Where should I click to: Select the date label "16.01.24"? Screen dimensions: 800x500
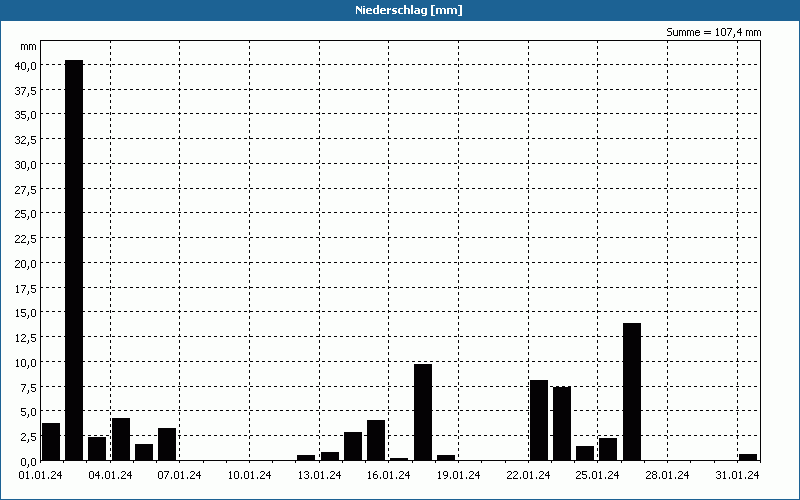tap(389, 475)
